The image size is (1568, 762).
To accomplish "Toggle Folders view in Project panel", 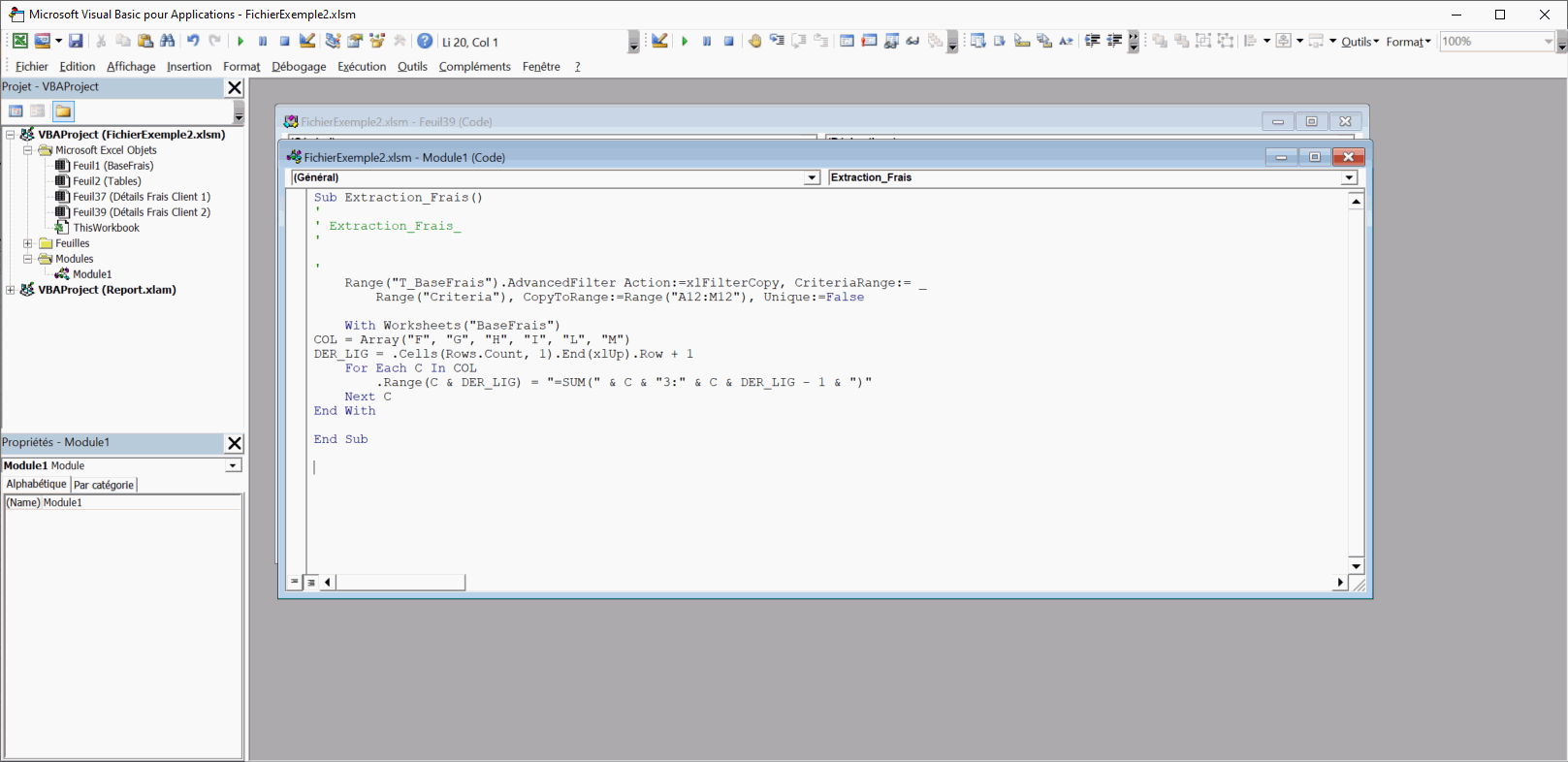I will point(63,111).
